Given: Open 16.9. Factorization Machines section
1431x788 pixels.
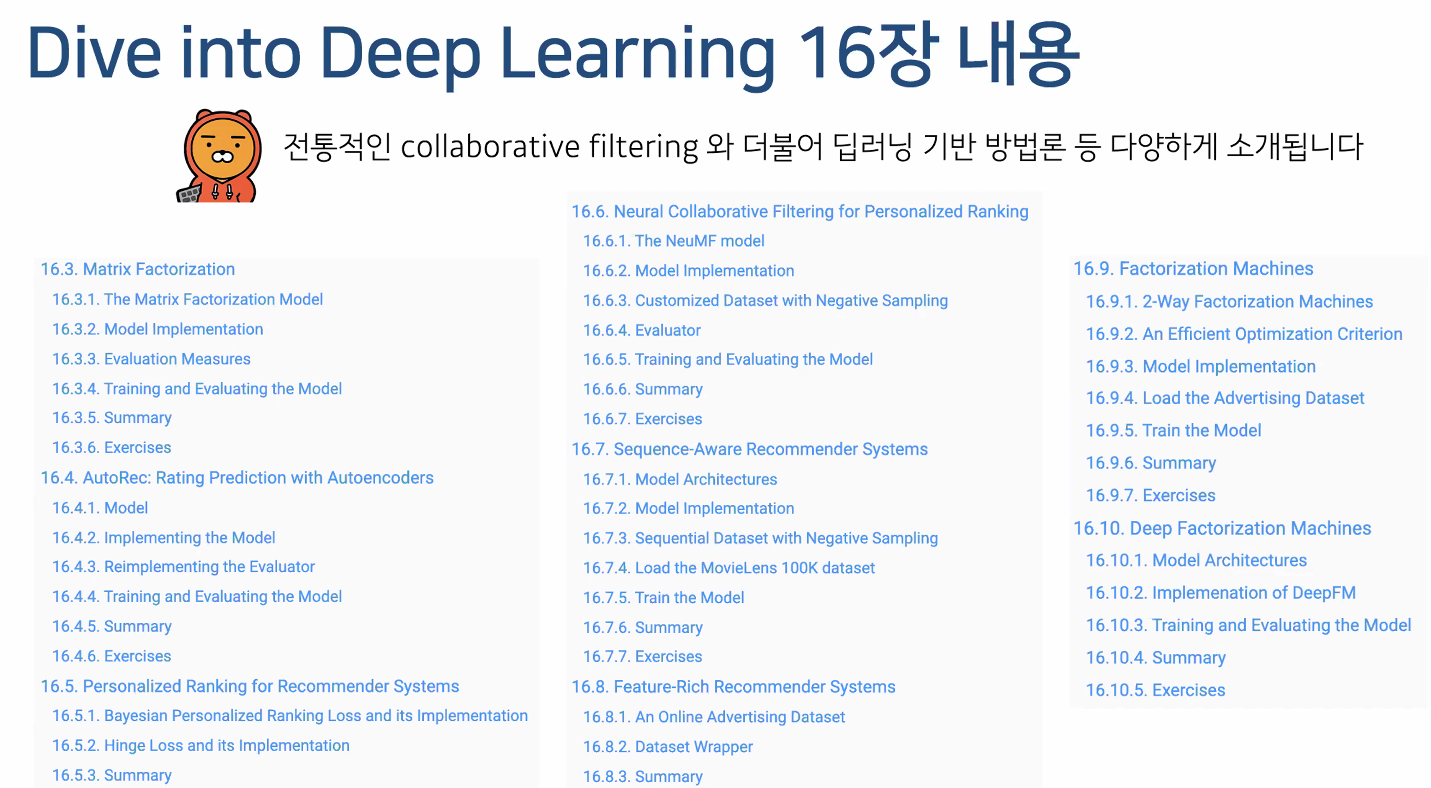Looking at the screenshot, I should click(1194, 269).
